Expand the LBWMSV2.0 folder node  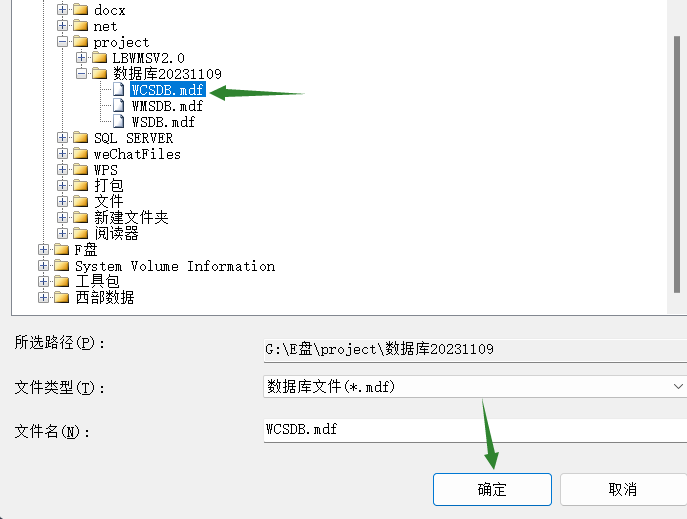click(81, 57)
